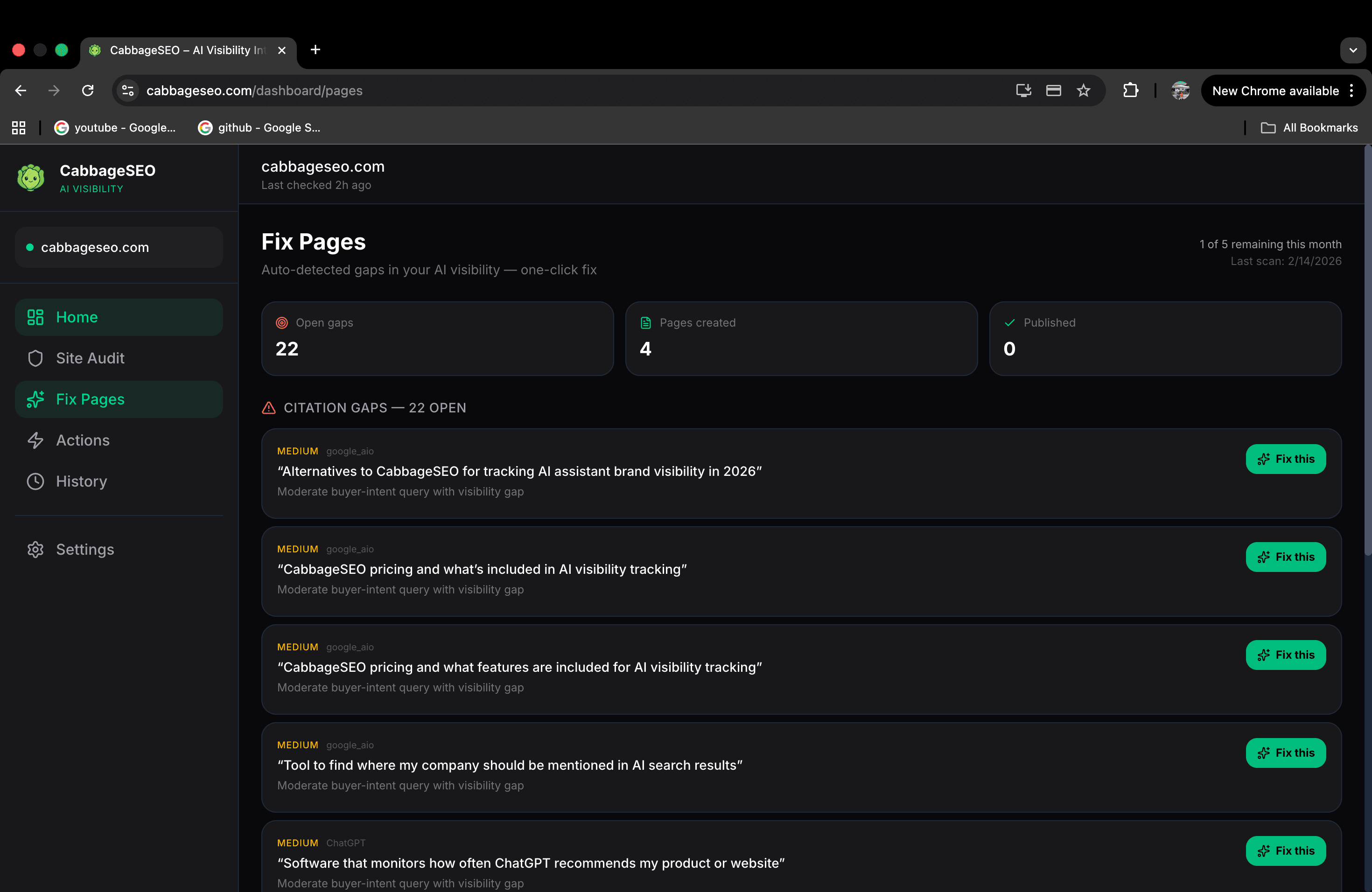1372x892 pixels.
Task: Click the Open gaps target icon
Action: pos(282,323)
